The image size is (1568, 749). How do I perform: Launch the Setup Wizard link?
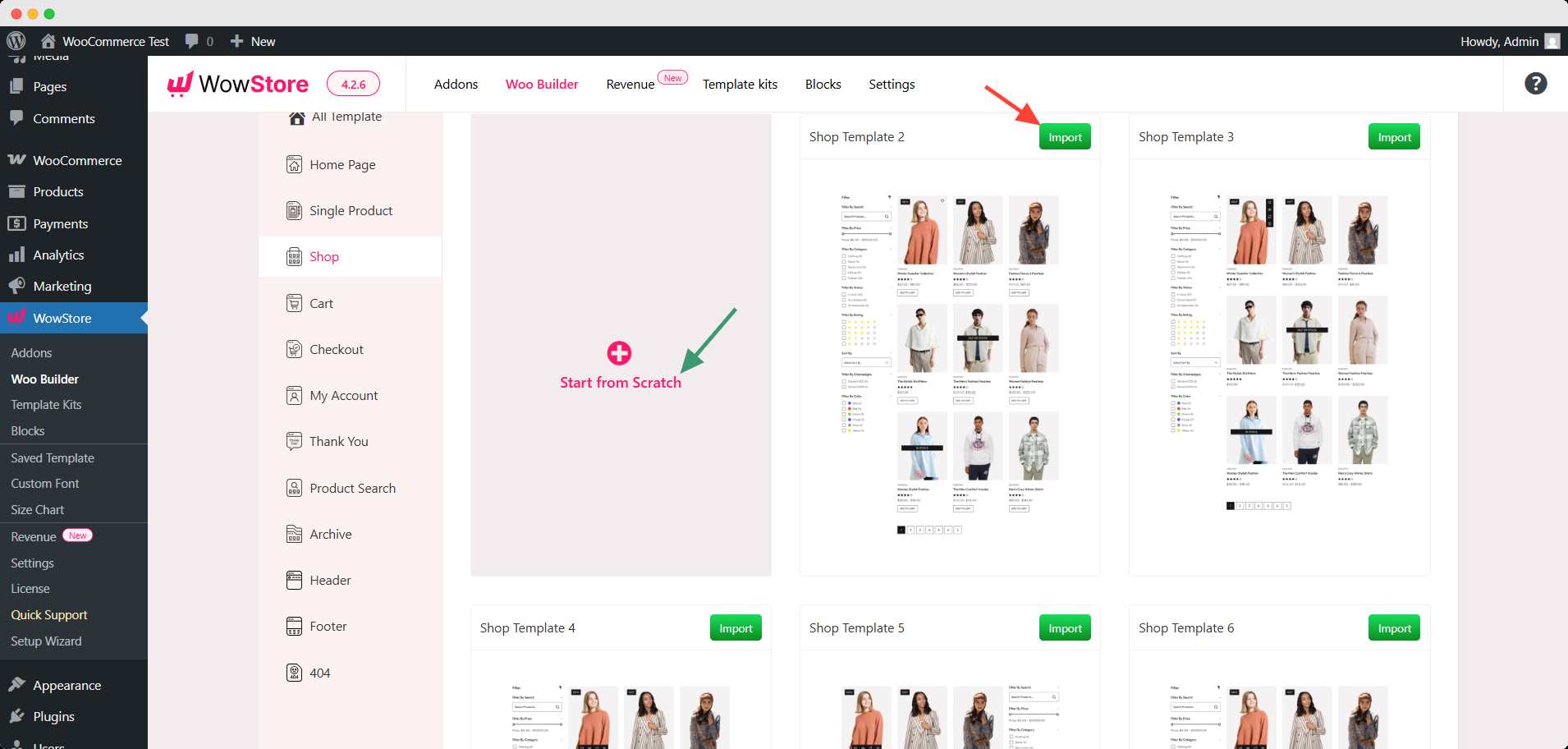46,641
